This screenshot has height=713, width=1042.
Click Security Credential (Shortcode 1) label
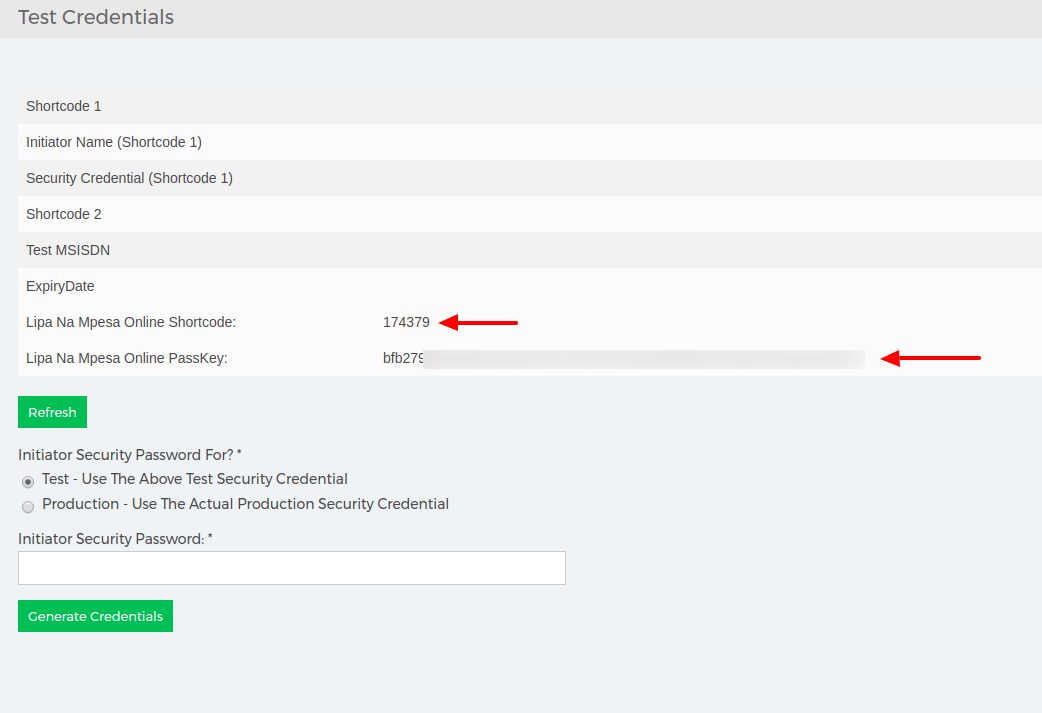click(x=130, y=178)
